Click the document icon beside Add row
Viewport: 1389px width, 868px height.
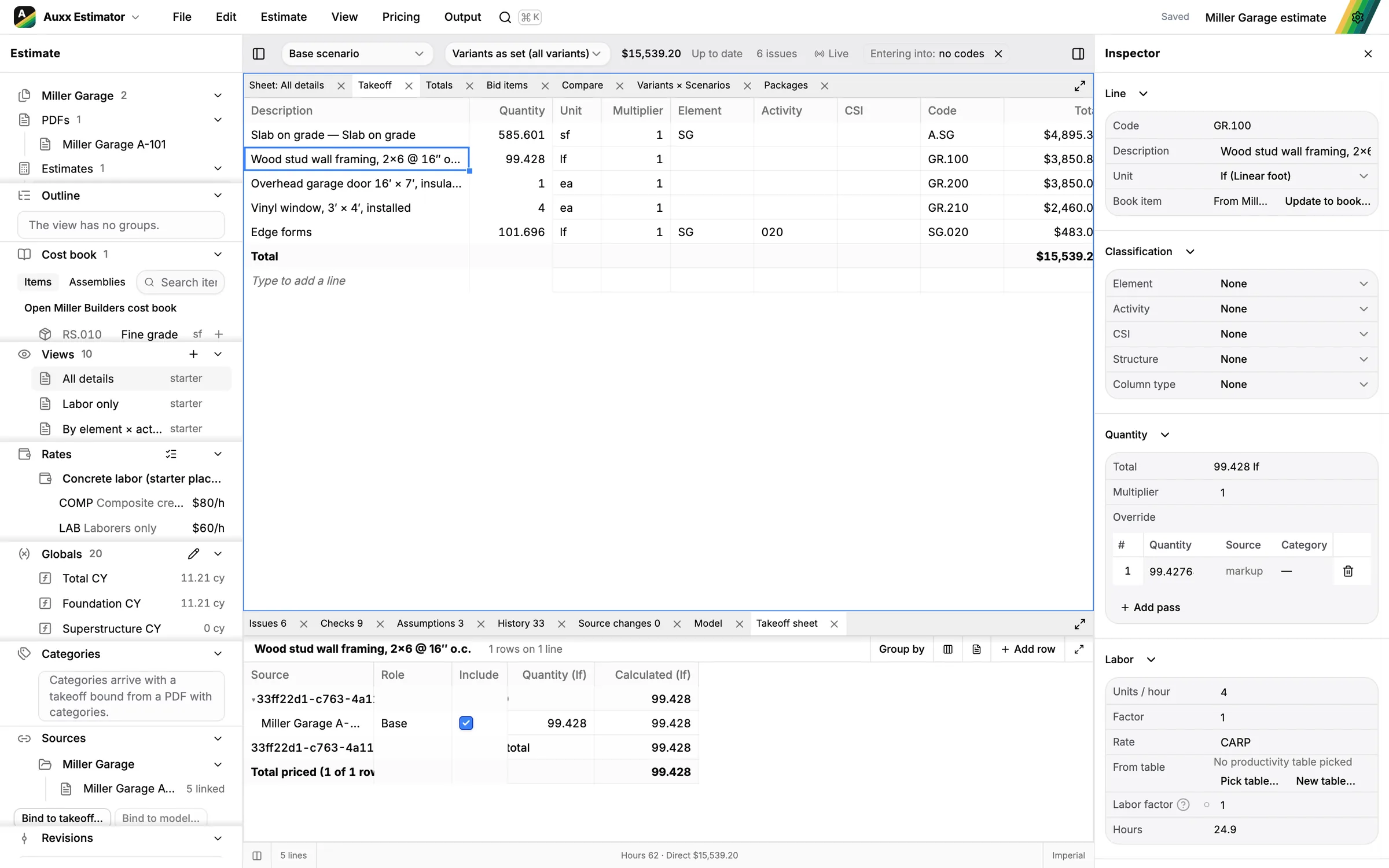coord(976,649)
